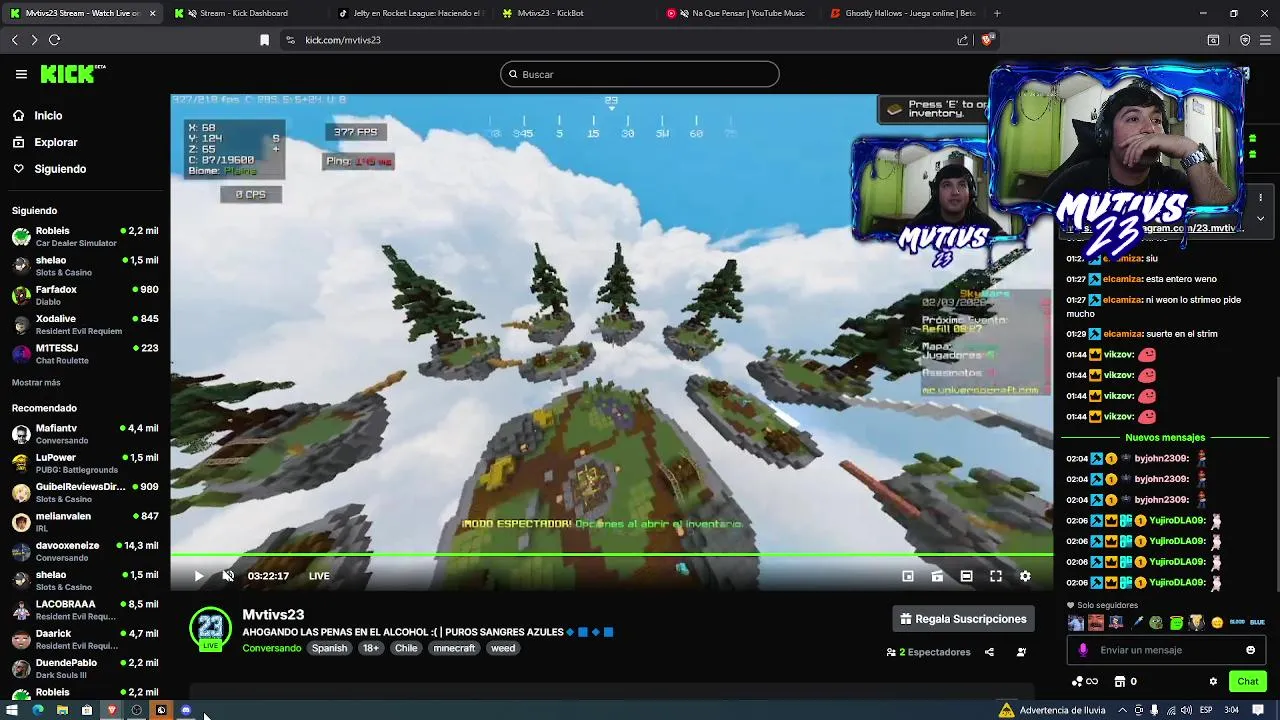1280x720 pixels.
Task: Click the Mvtivs23 live profile avatar
Action: [x=210, y=628]
